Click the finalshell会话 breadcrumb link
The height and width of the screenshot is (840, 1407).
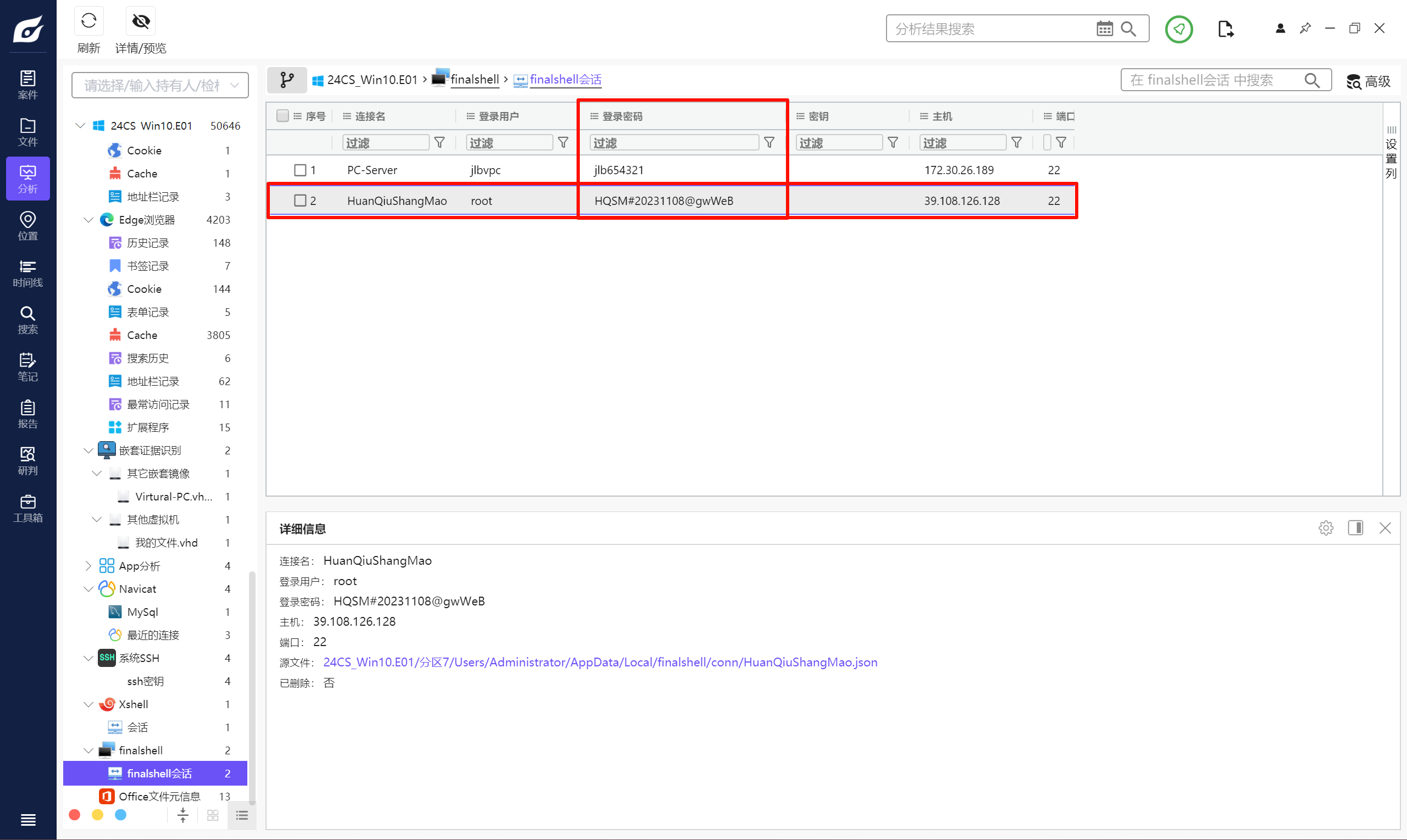[566, 79]
